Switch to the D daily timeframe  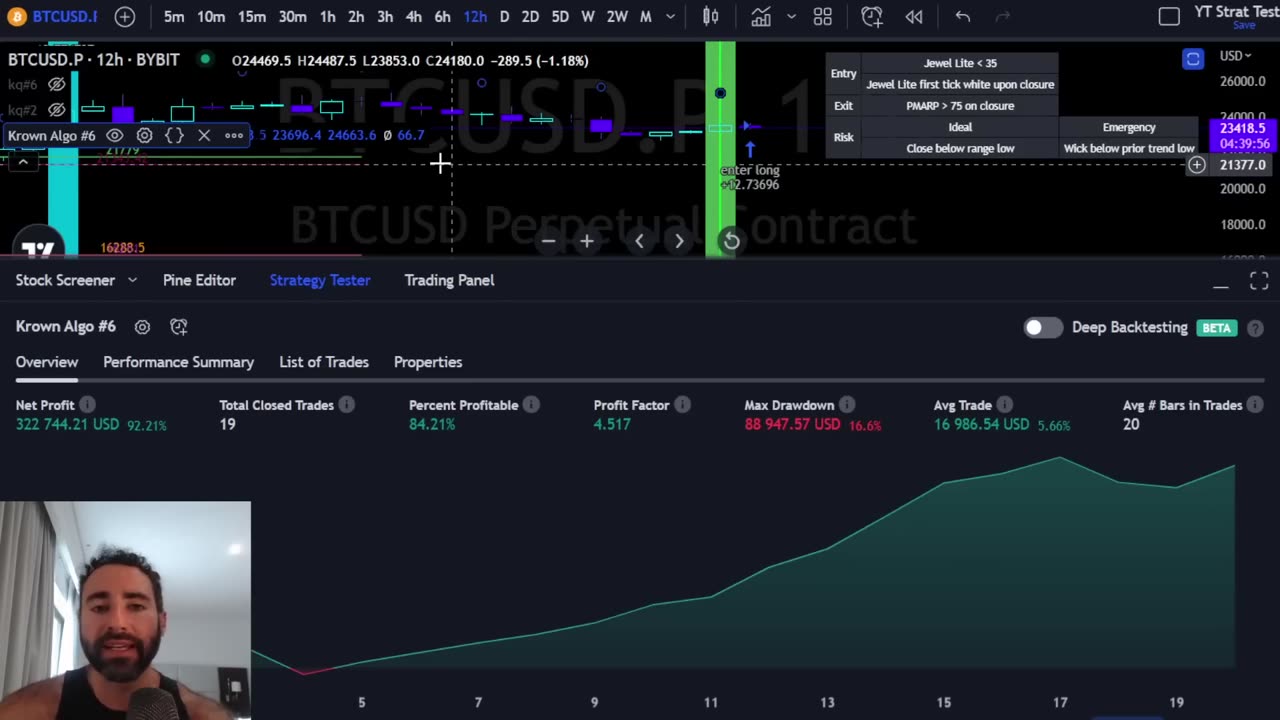coord(504,17)
